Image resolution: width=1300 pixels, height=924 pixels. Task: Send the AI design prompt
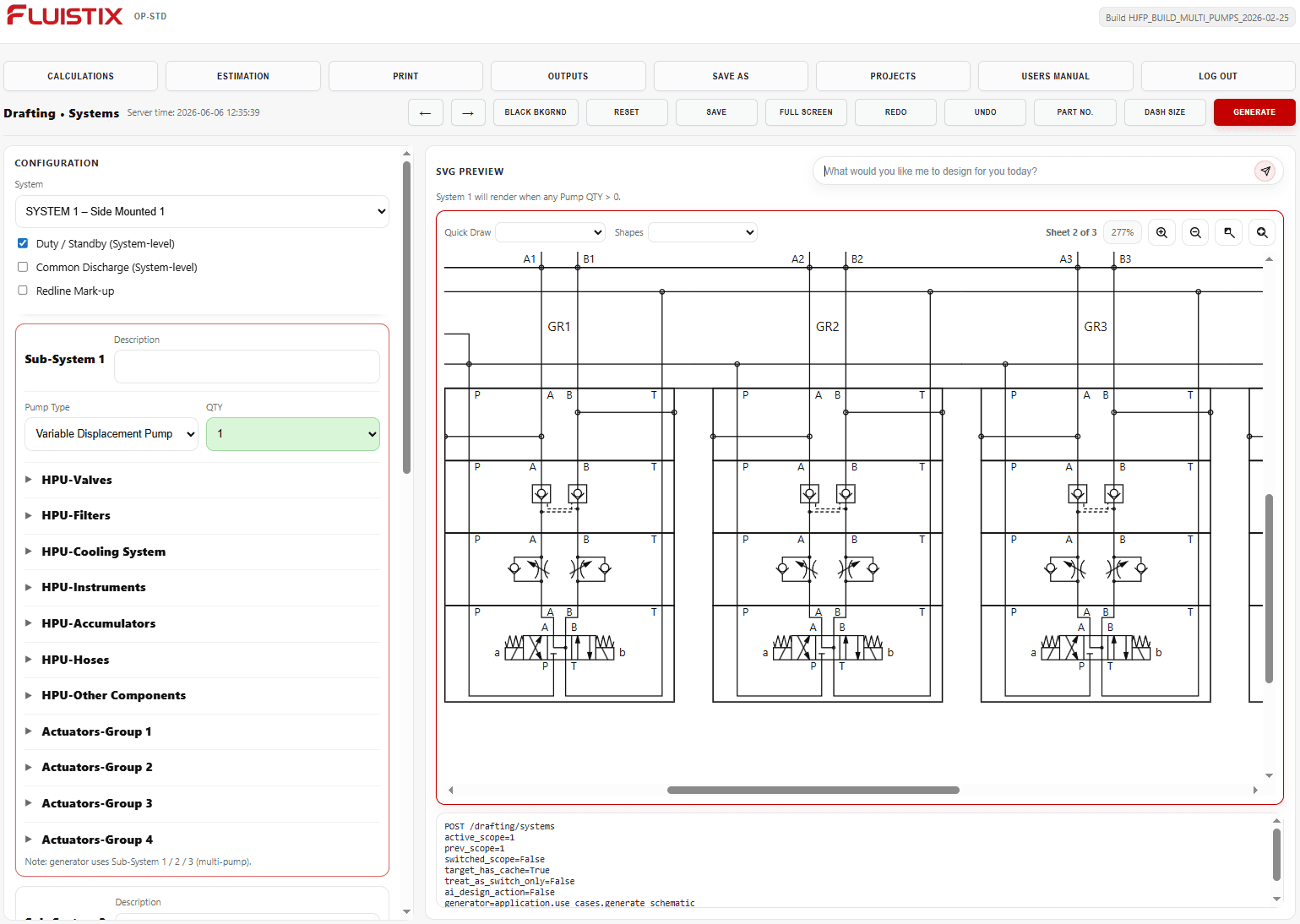[1265, 171]
